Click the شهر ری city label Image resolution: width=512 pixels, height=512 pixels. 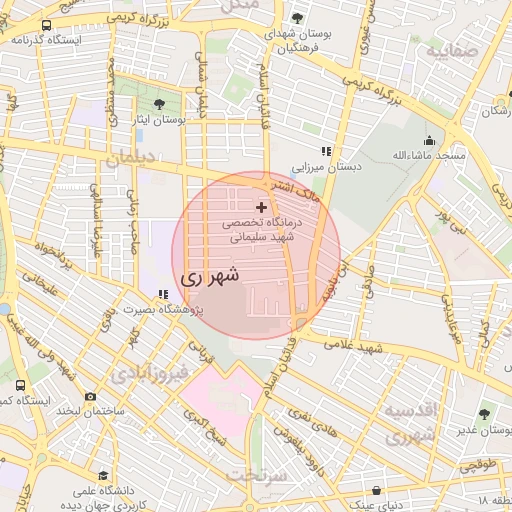(210, 276)
